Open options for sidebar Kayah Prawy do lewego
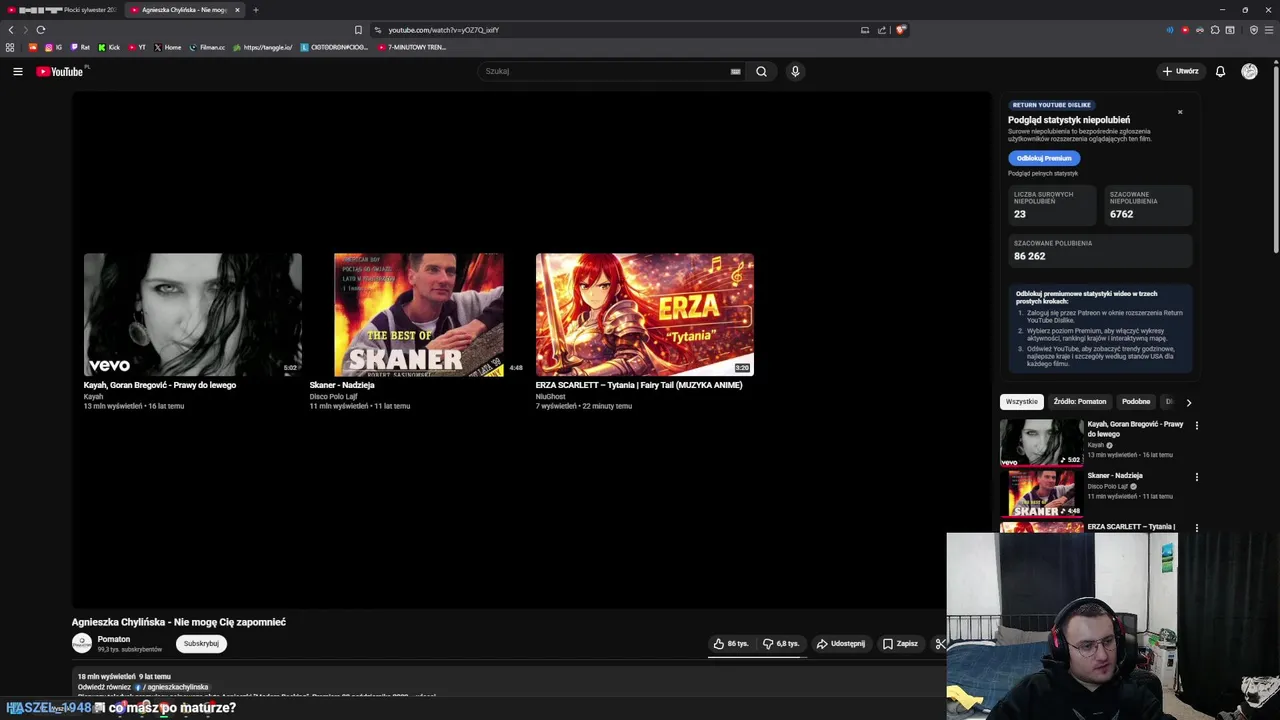The height and width of the screenshot is (720, 1280). (x=1196, y=425)
